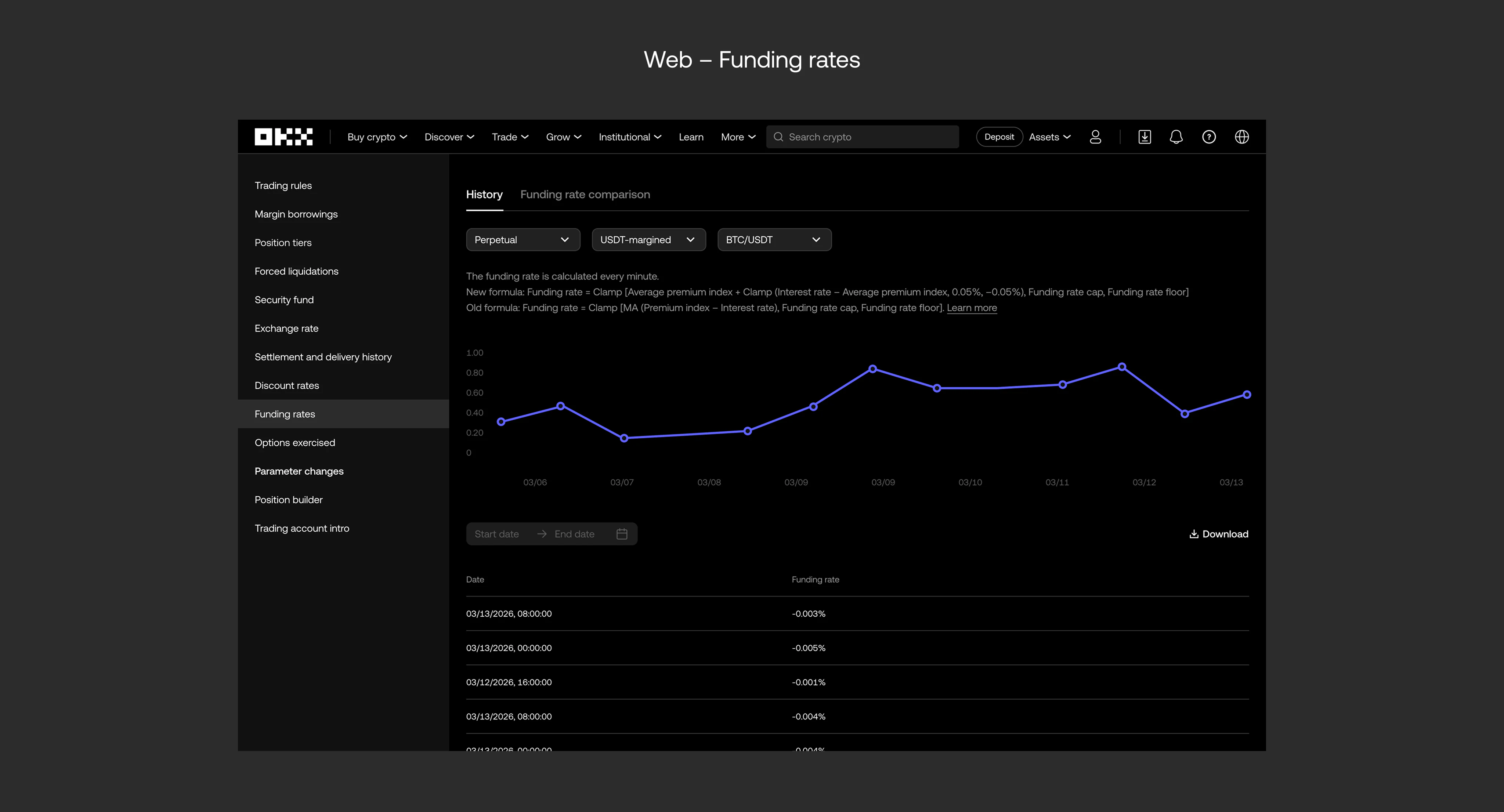Viewport: 1504px width, 812px height.
Task: Expand the More menu
Action: click(738, 137)
